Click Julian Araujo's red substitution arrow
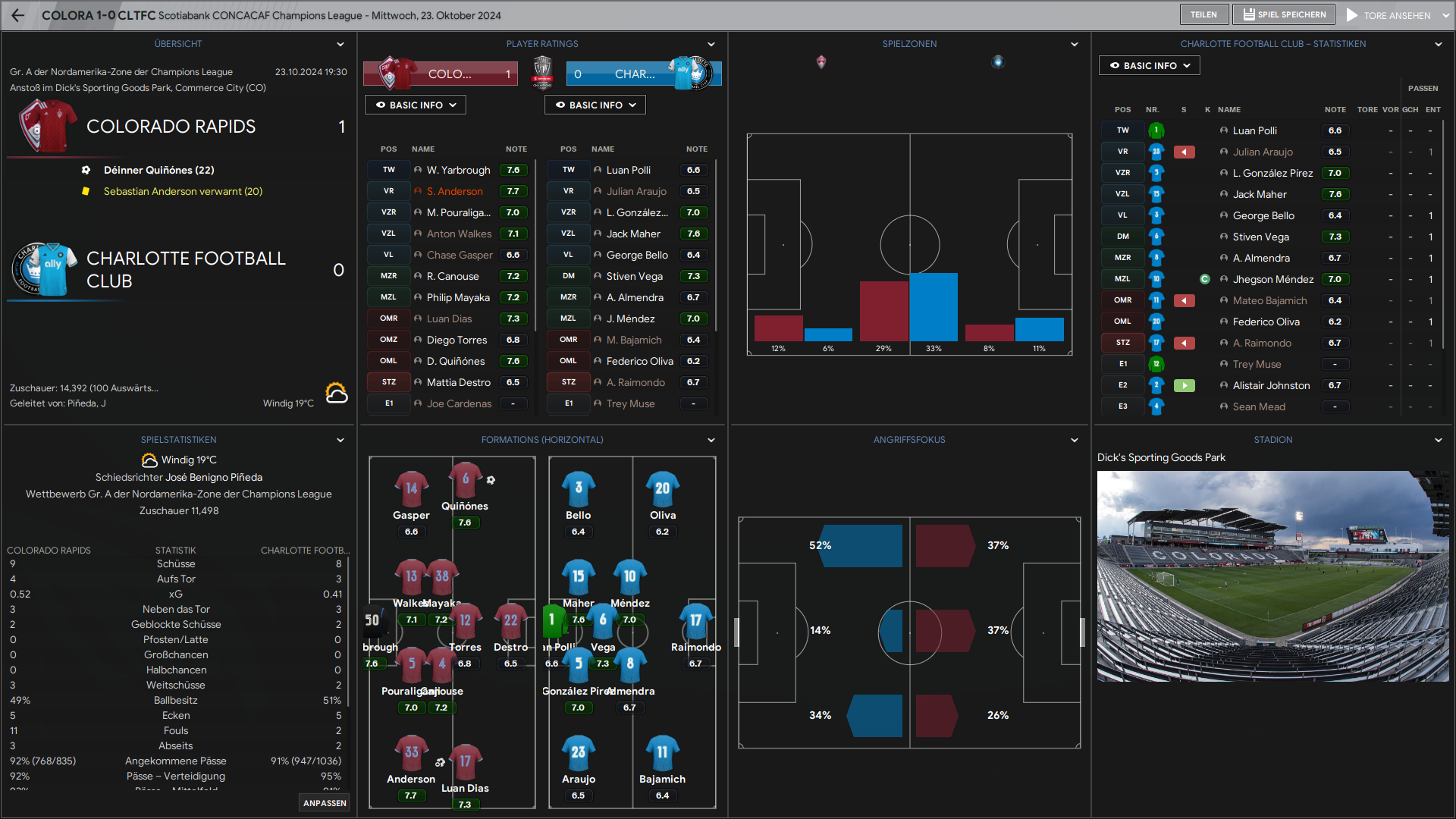 click(1185, 152)
